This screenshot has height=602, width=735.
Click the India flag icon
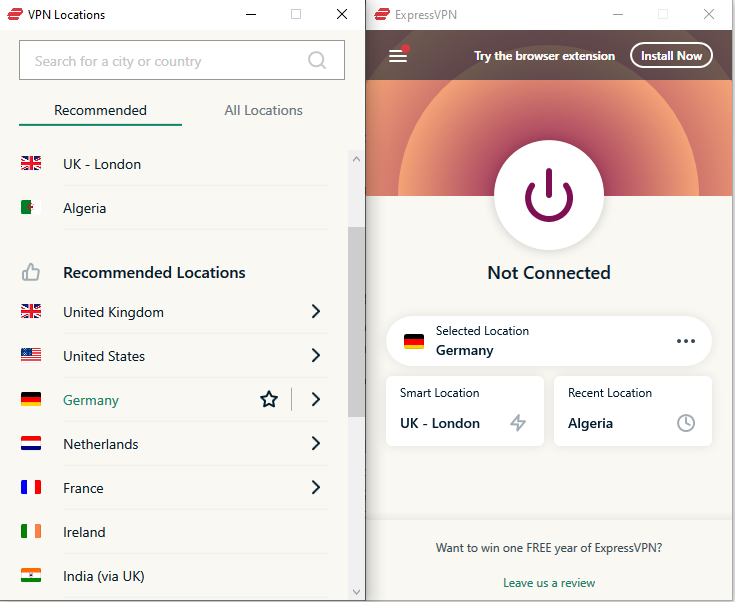pos(31,575)
